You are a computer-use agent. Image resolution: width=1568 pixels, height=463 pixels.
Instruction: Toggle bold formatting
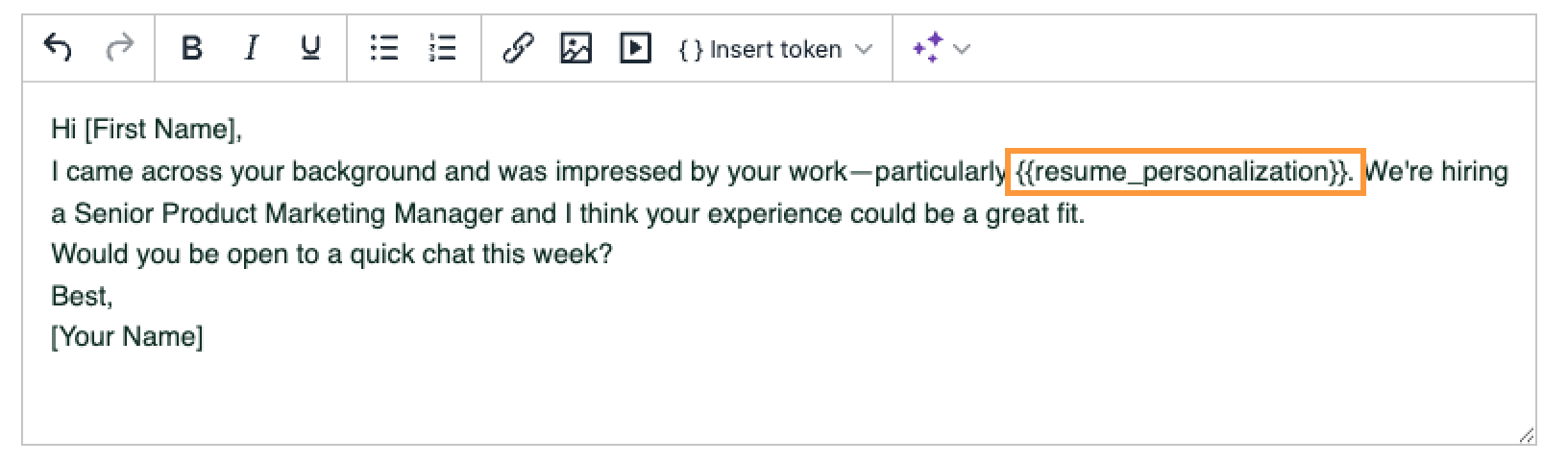click(191, 48)
